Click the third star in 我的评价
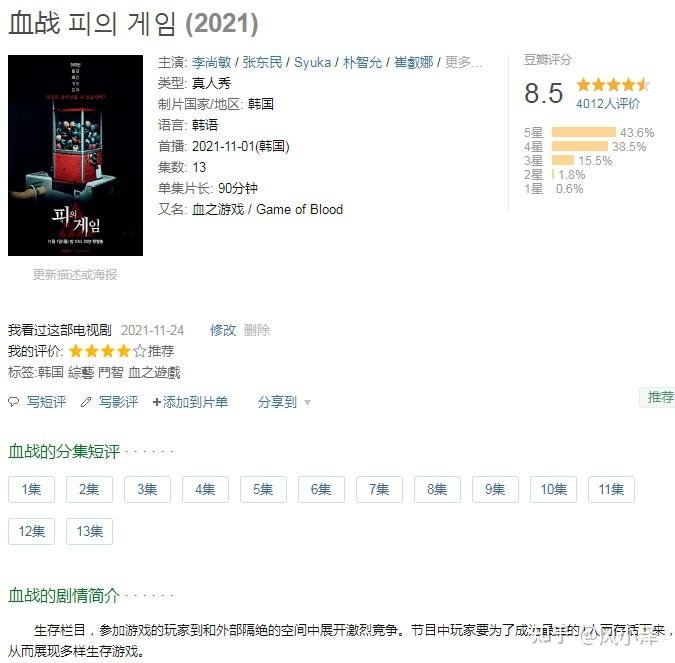 pos(108,351)
